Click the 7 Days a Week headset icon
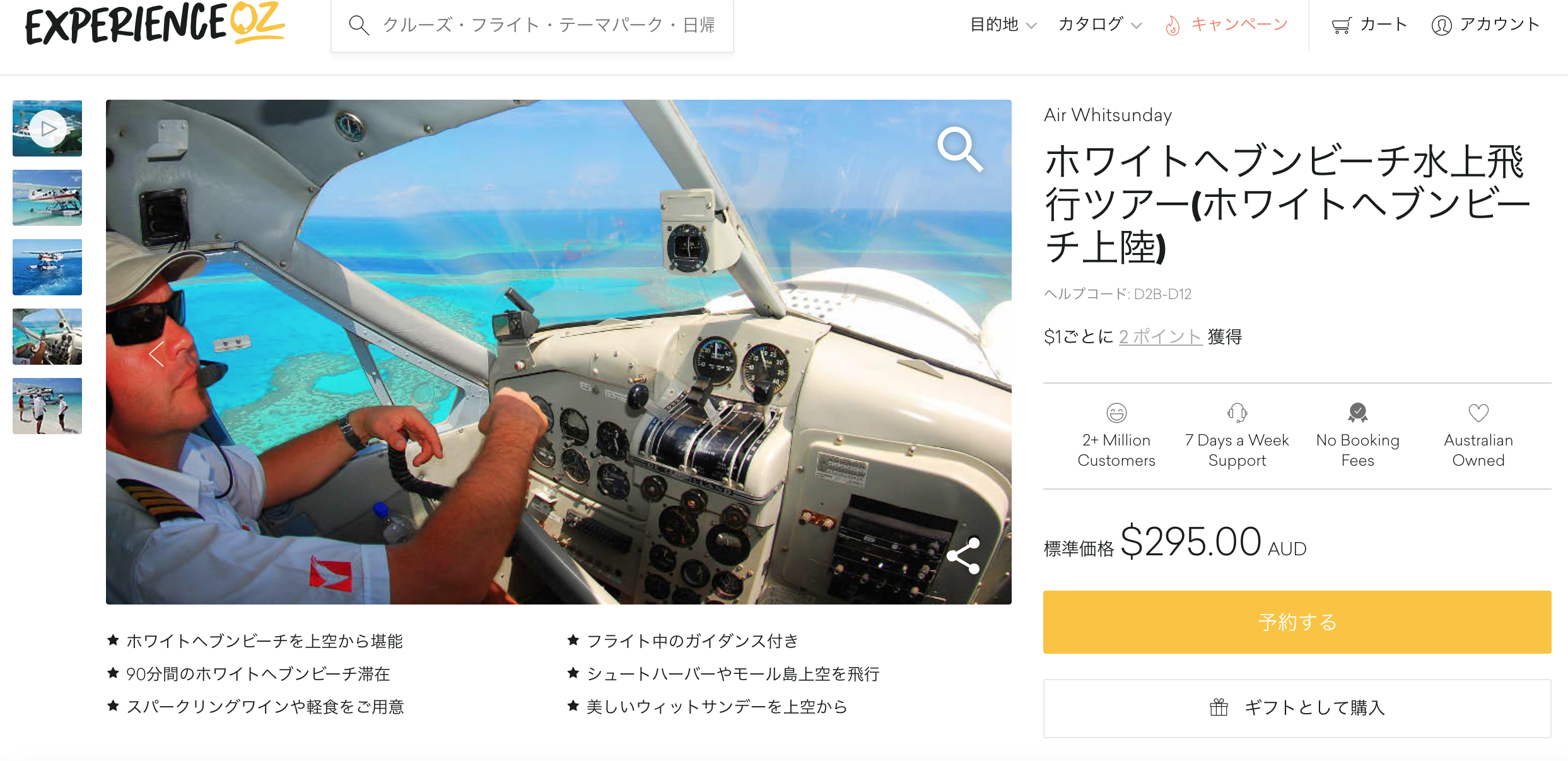1568x761 pixels. (x=1237, y=413)
